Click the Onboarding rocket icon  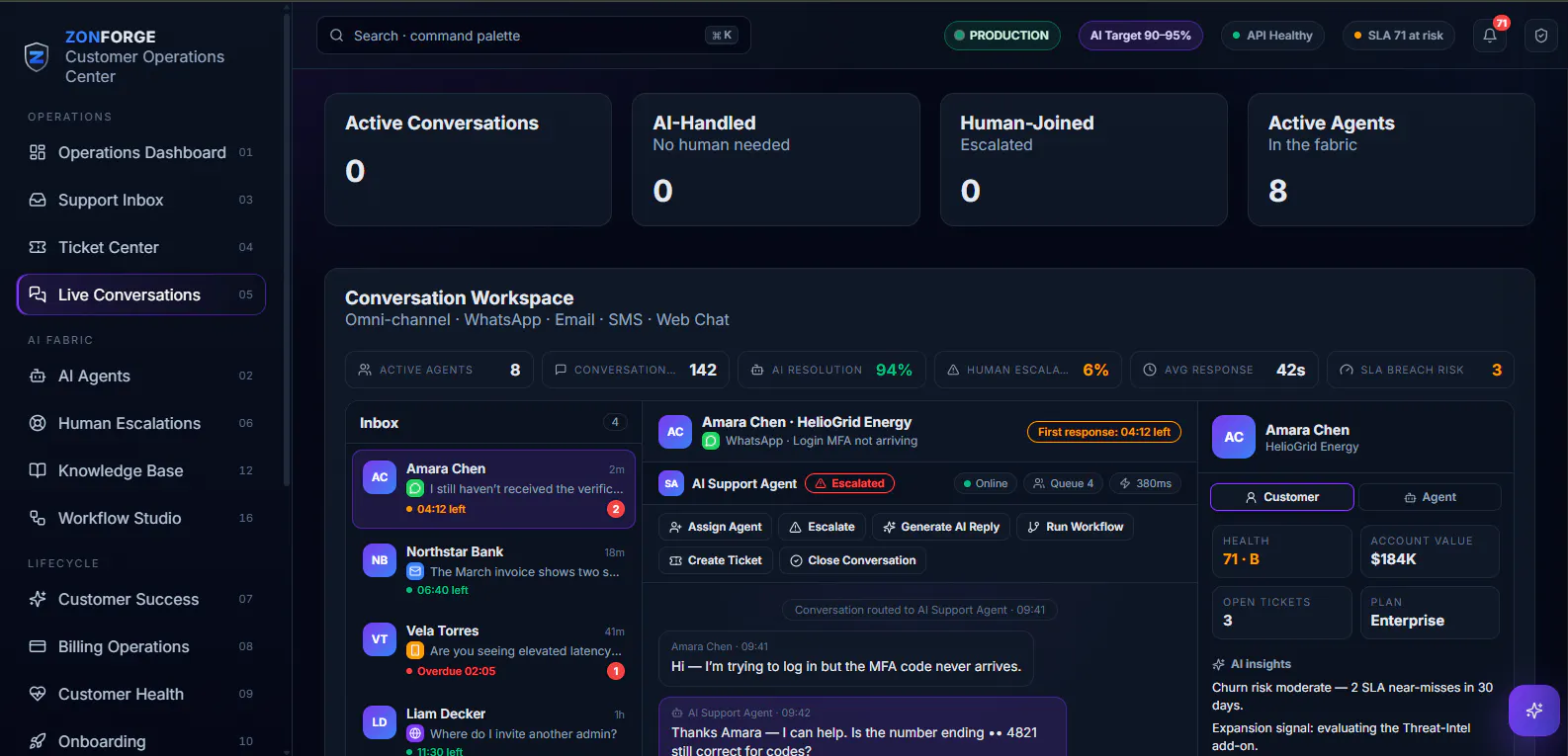click(38, 741)
